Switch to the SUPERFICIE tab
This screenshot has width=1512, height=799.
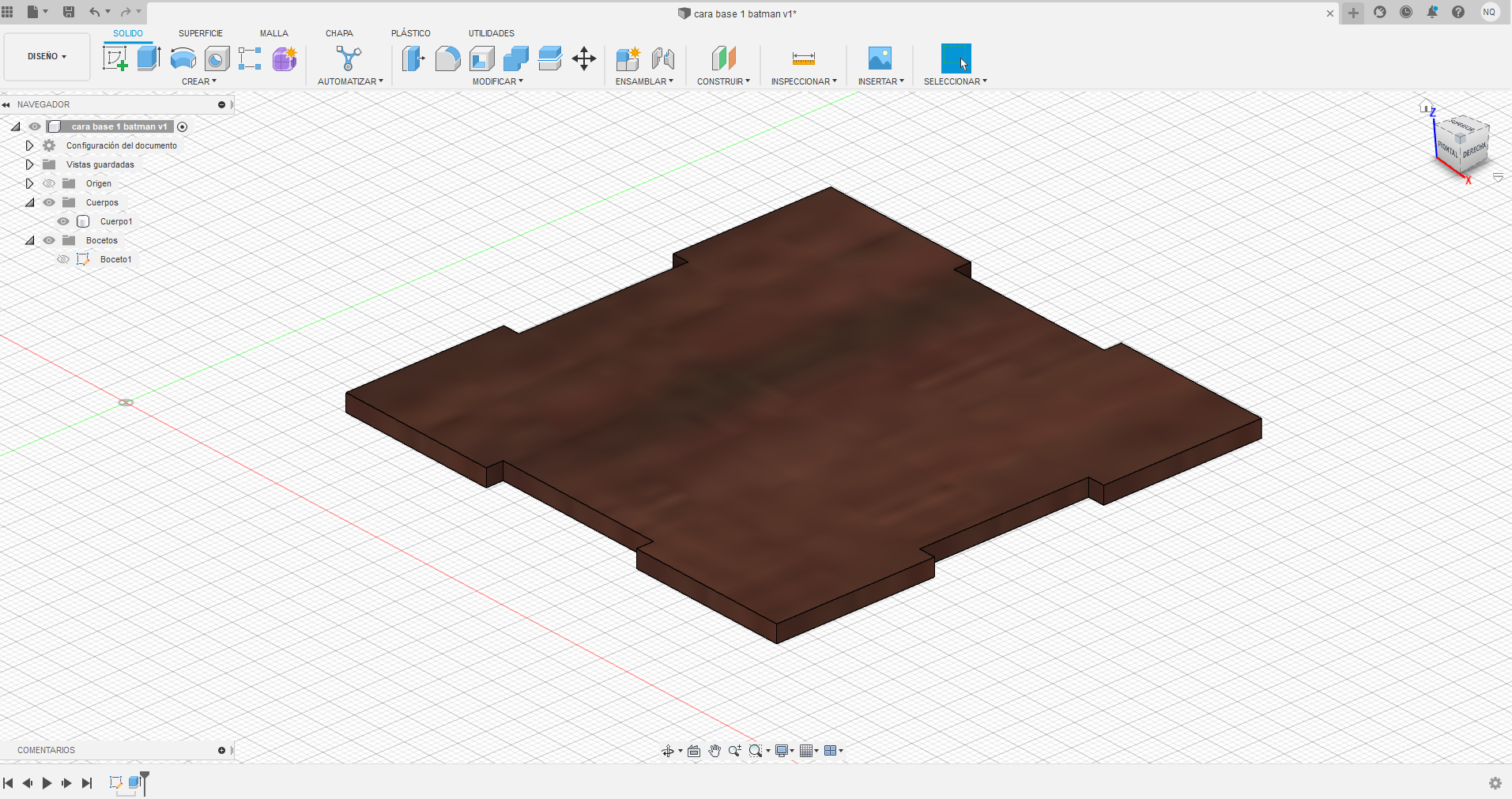point(200,33)
